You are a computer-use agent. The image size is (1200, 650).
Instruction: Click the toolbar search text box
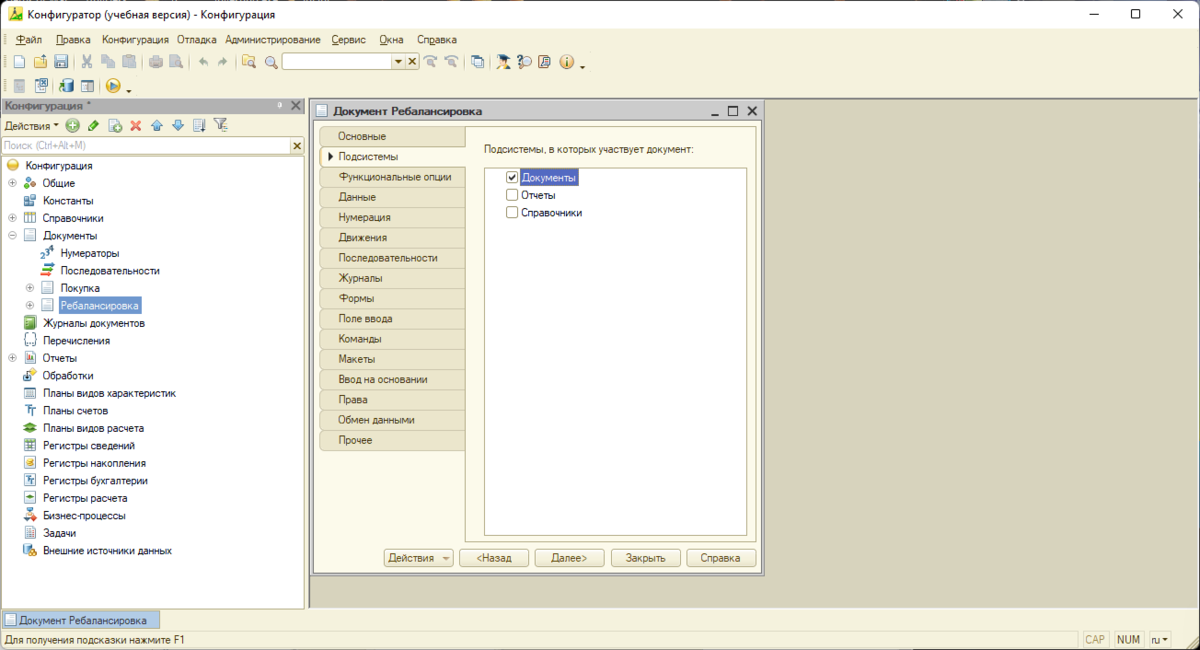pyautogui.click(x=337, y=62)
